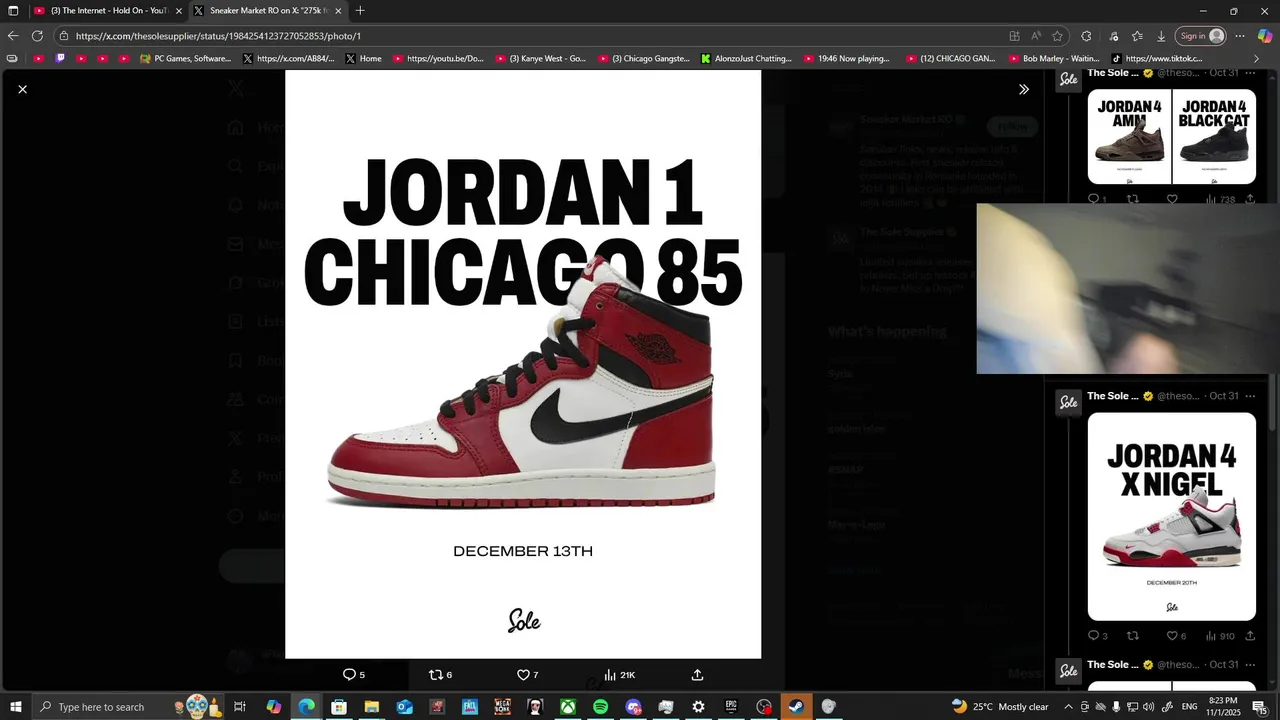1280x720 pixels.
Task: Open the Jordan 4 Black Cat thumbnail
Action: tap(1214, 136)
